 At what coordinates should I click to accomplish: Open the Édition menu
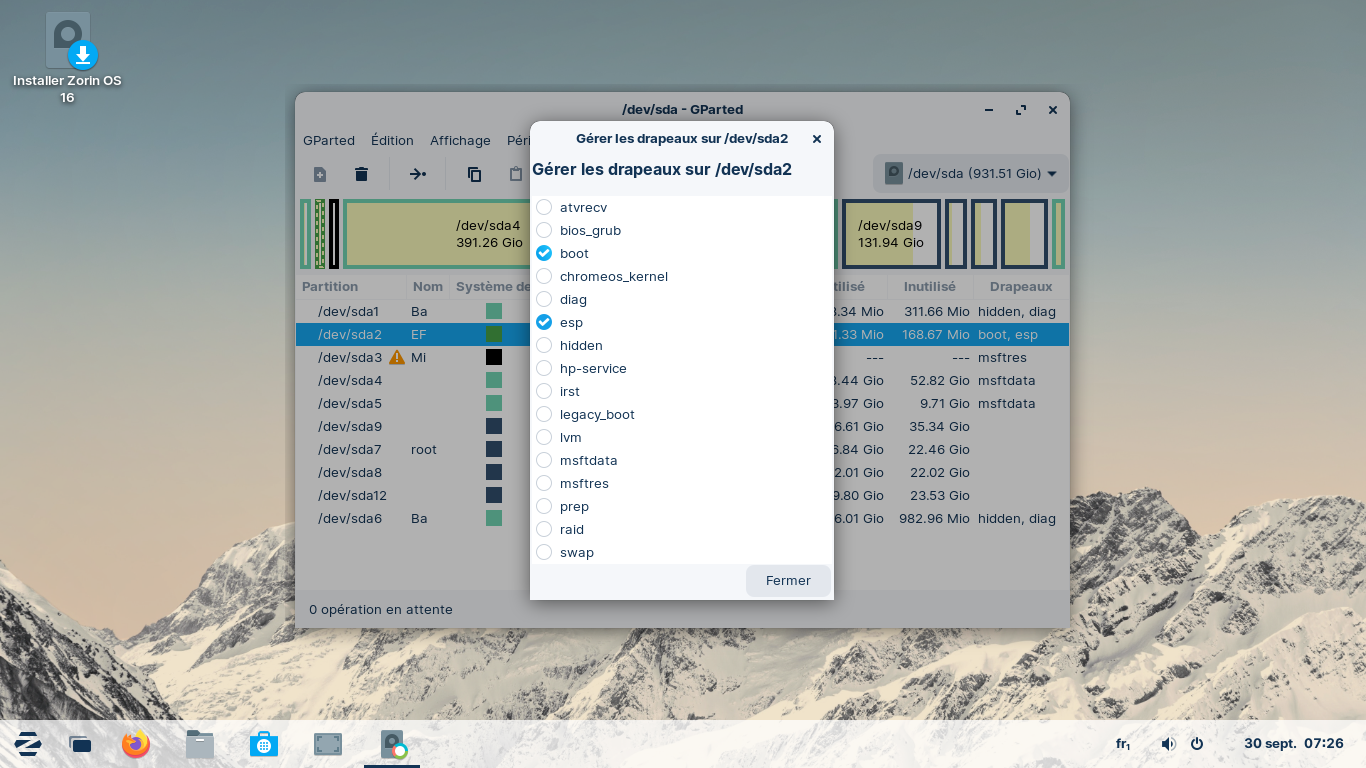click(392, 140)
